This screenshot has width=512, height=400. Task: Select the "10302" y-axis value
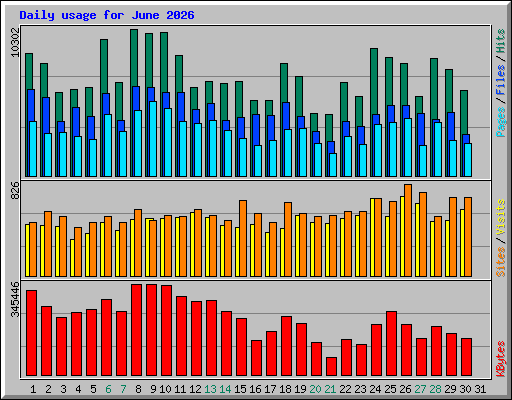click(15, 42)
